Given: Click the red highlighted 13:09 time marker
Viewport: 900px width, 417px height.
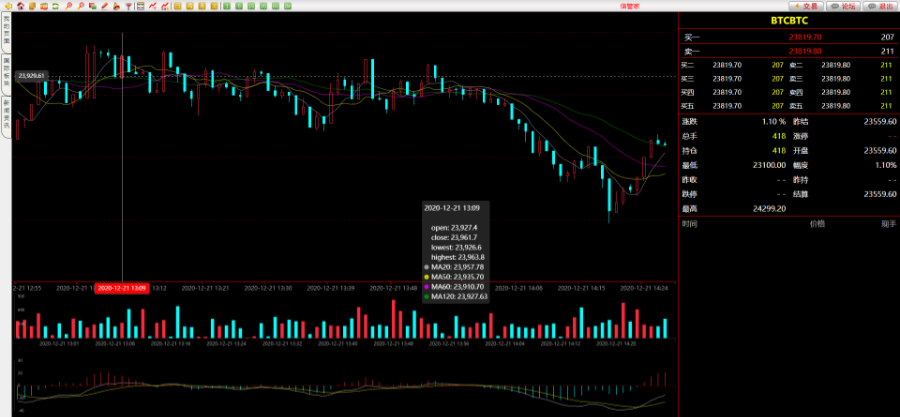Looking at the screenshot, I should click(121, 288).
